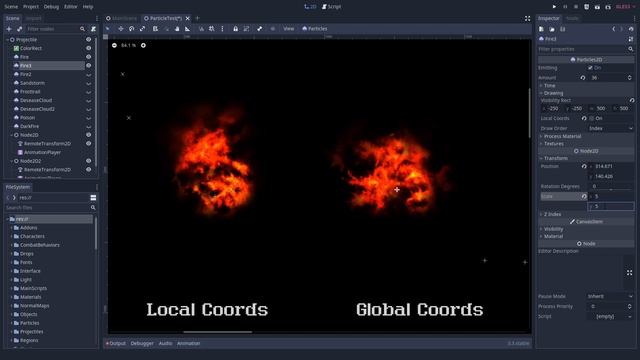640x360 pixels.
Task: Lock the selected node with the lock icon
Action: 236,29
